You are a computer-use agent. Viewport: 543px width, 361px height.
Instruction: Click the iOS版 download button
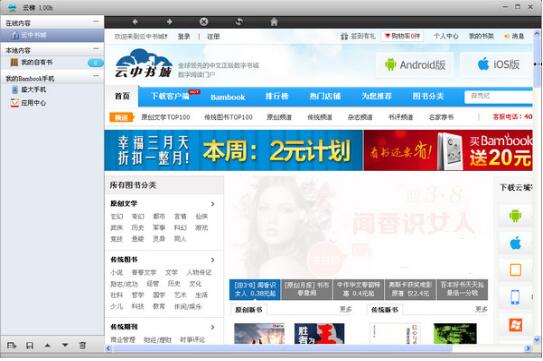pos(498,64)
